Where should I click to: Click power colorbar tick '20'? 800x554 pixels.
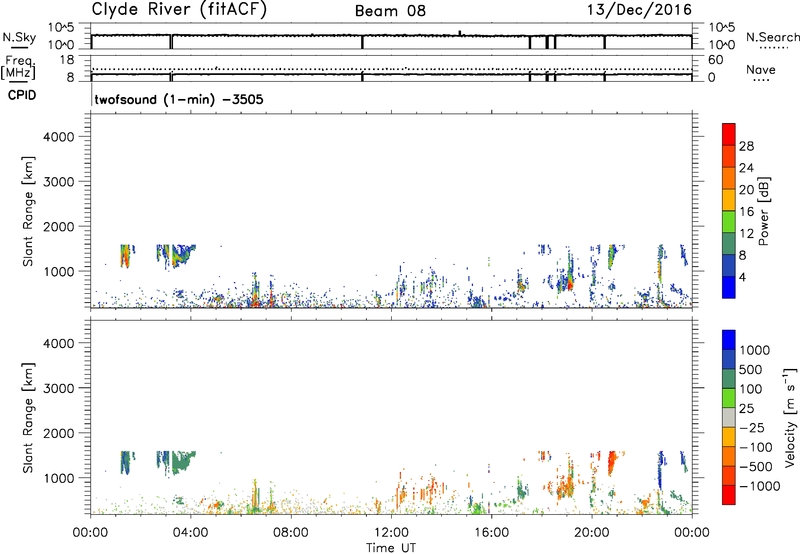(746, 190)
